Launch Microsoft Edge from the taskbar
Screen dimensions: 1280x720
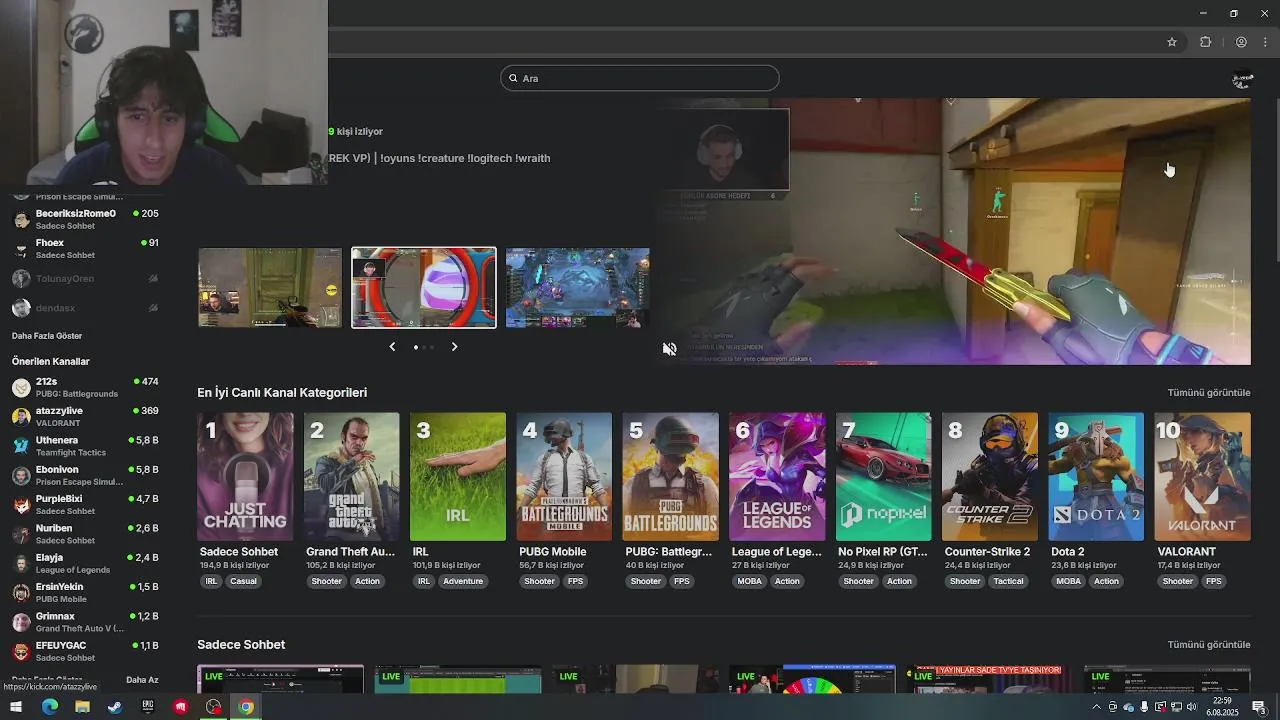(x=49, y=707)
